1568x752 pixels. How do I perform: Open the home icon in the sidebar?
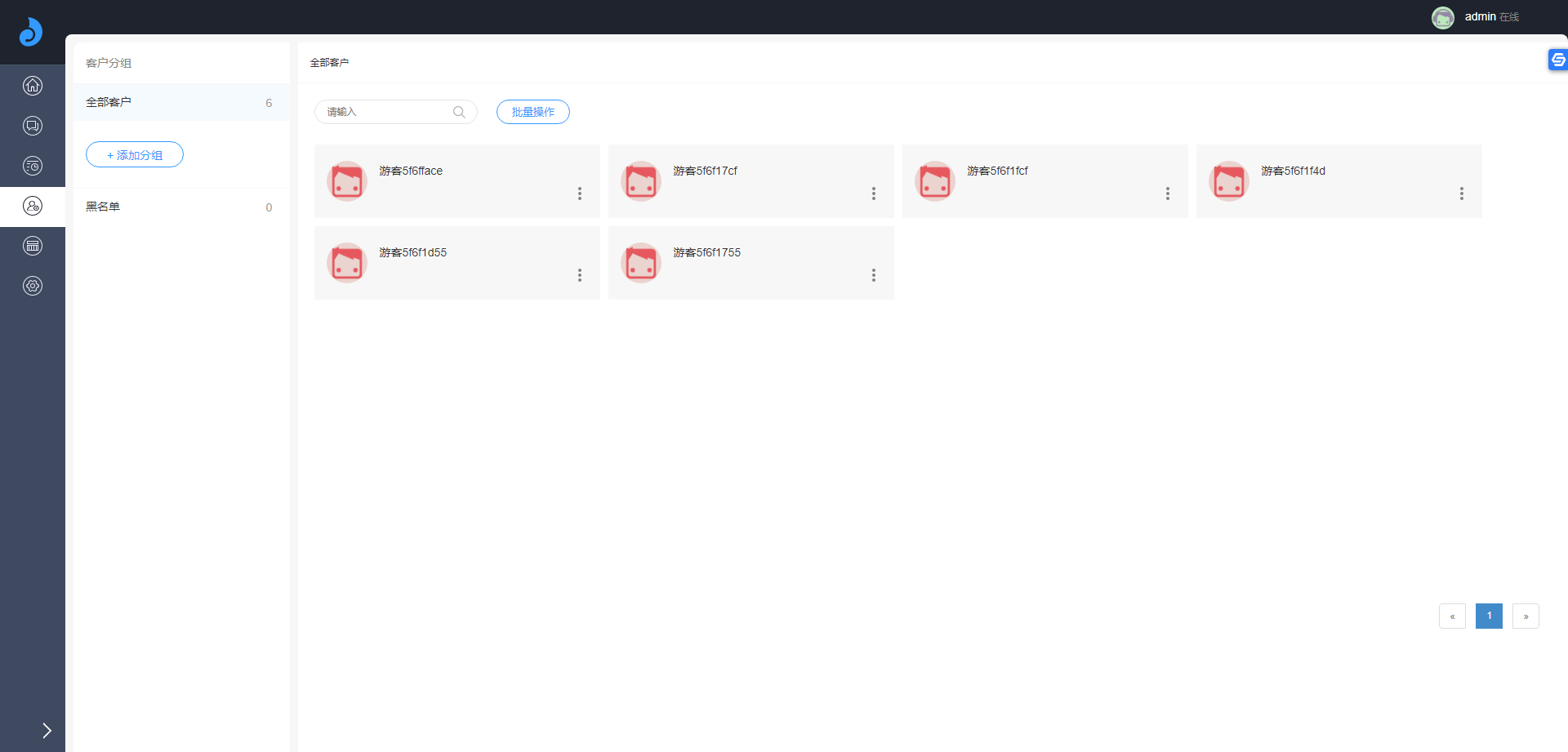coord(33,86)
